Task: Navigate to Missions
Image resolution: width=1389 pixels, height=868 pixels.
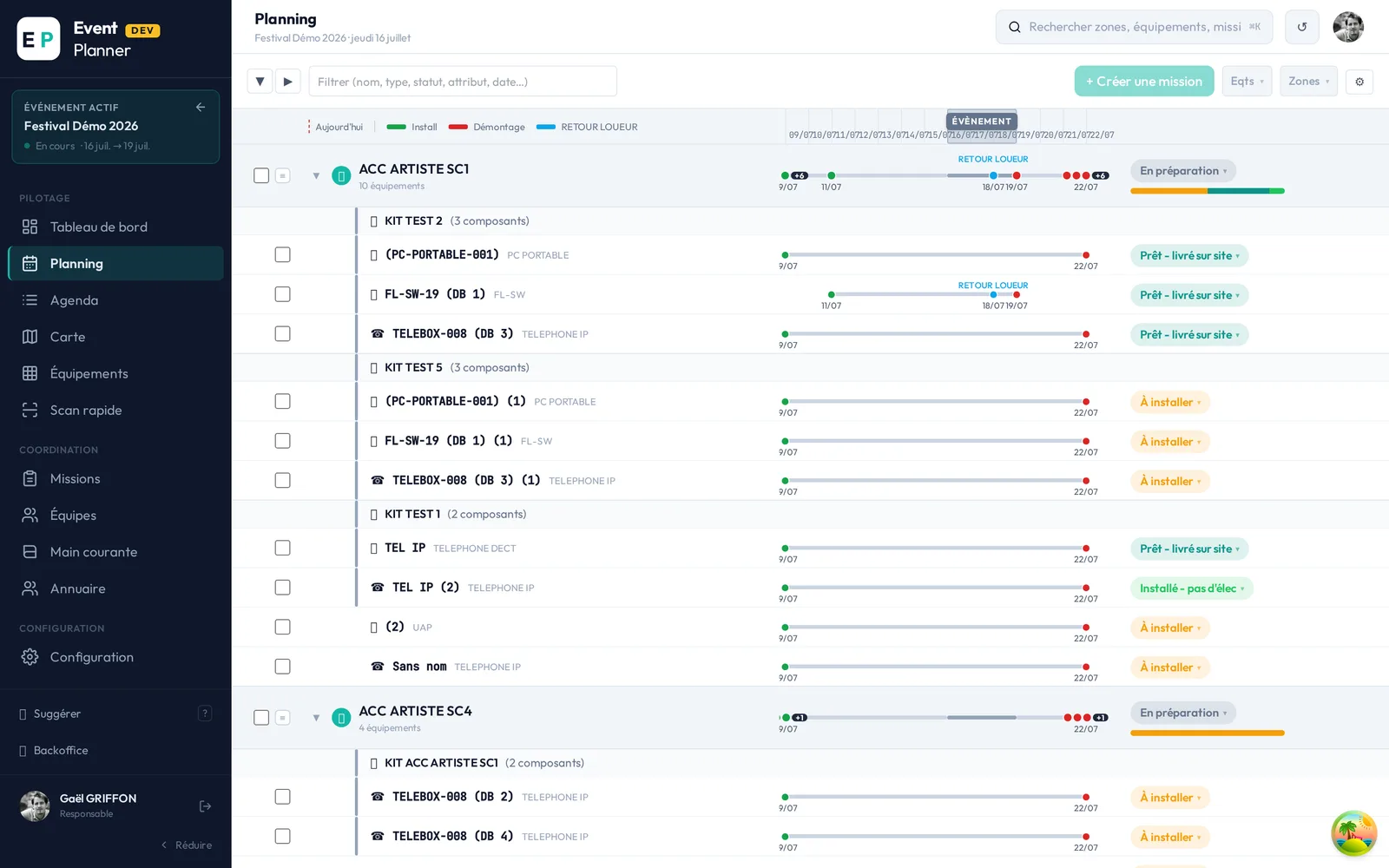Action: click(115, 478)
